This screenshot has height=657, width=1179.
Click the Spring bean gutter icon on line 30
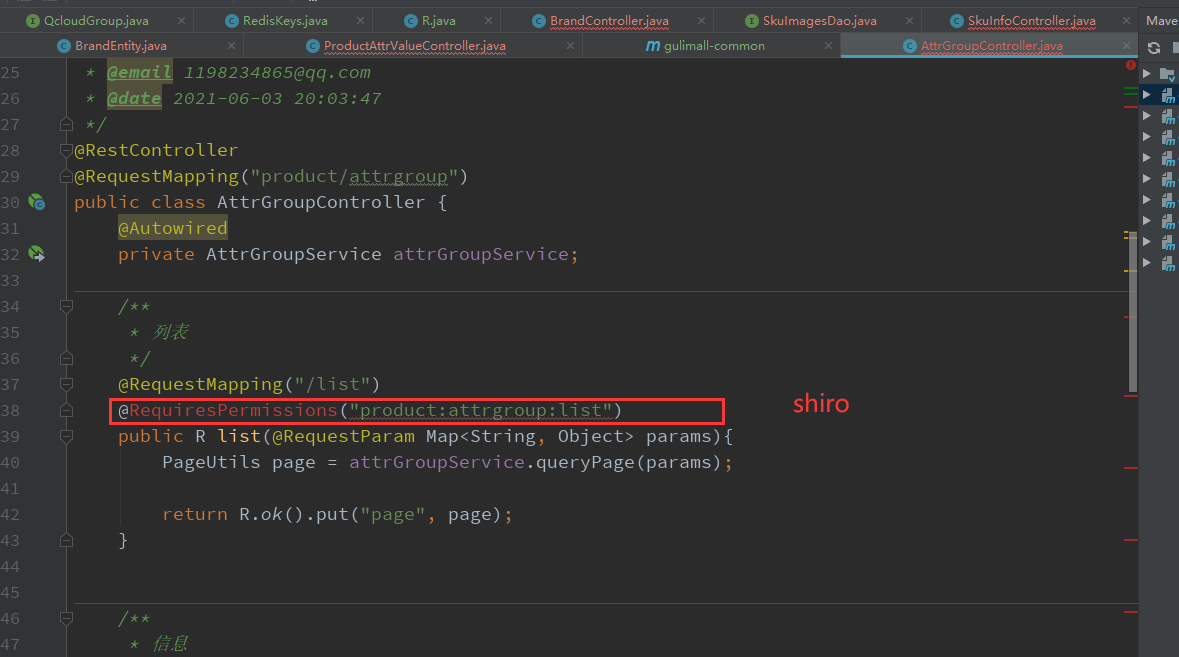pyautogui.click(x=36, y=202)
